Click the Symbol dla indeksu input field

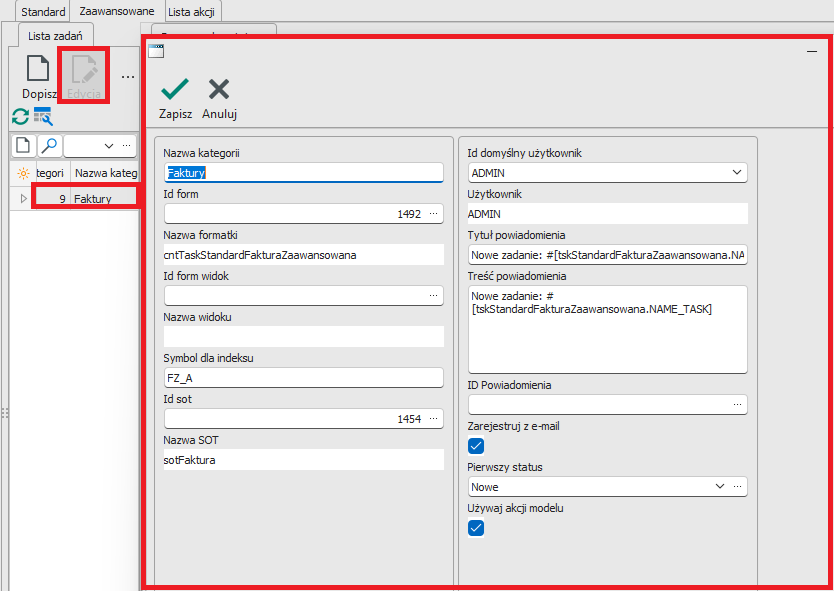(x=303, y=378)
